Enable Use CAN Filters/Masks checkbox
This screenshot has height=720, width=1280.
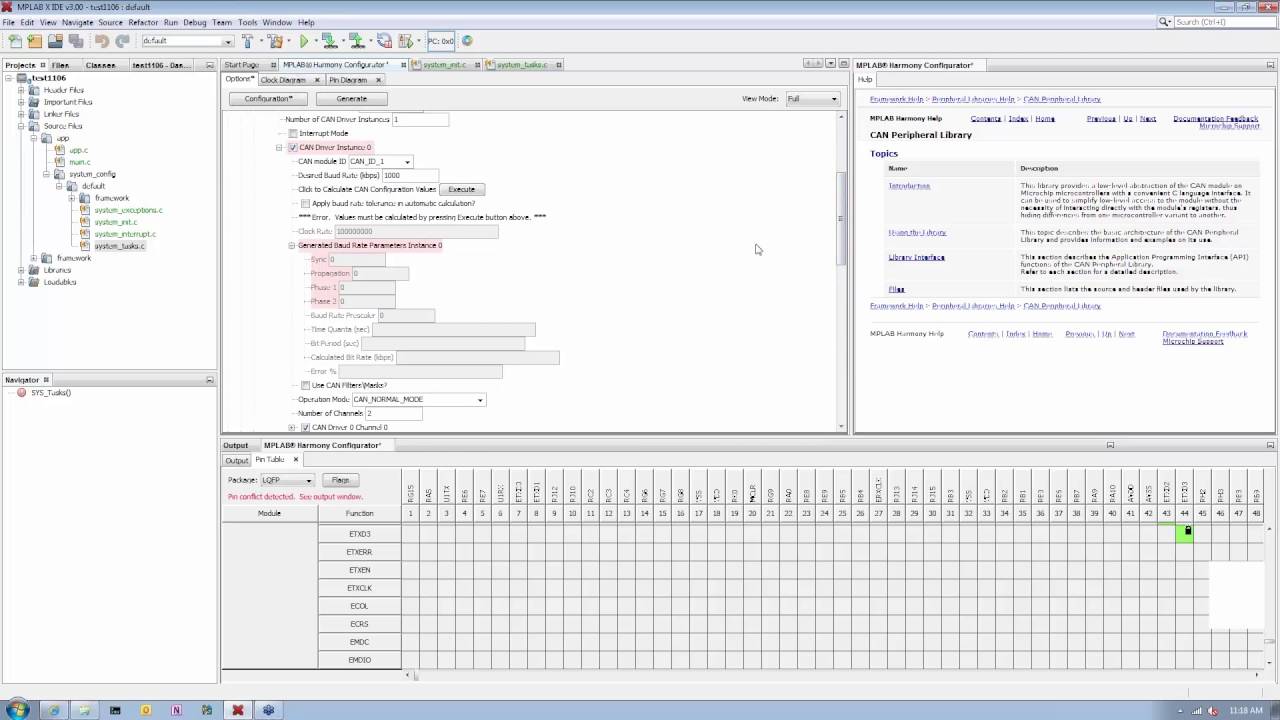pos(305,385)
